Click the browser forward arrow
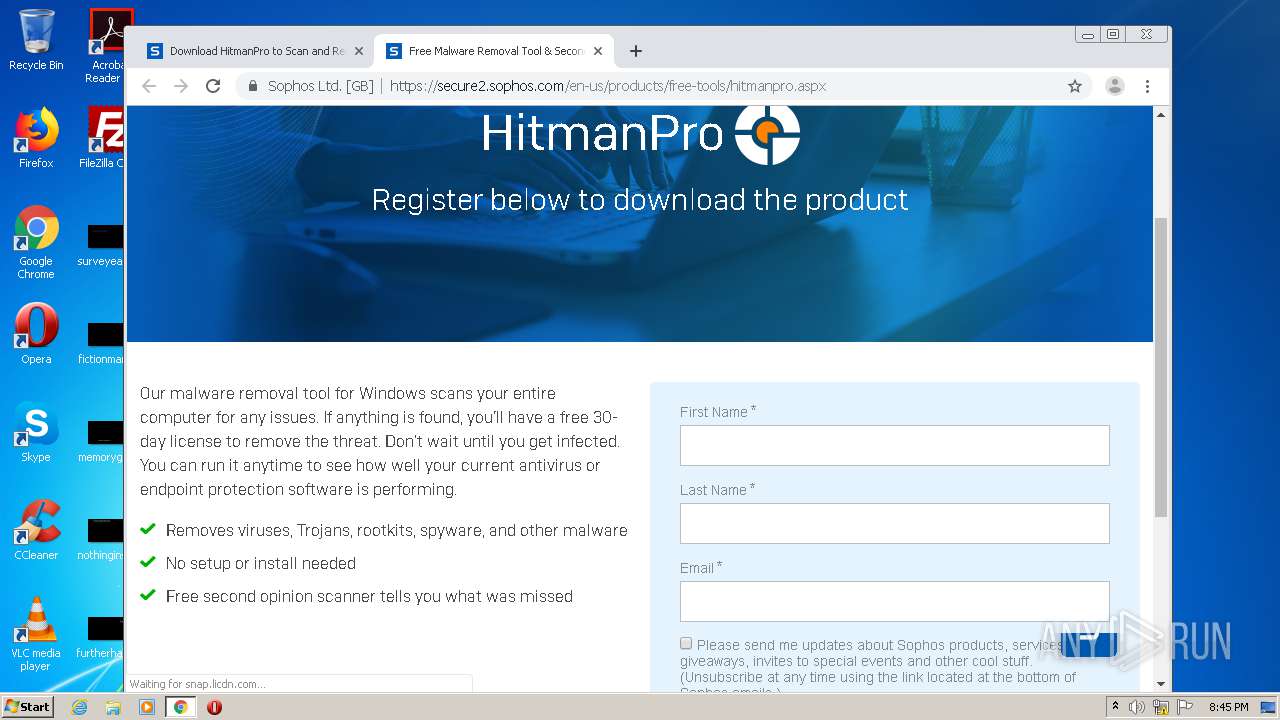Viewport: 1280px width, 720px height. click(181, 86)
